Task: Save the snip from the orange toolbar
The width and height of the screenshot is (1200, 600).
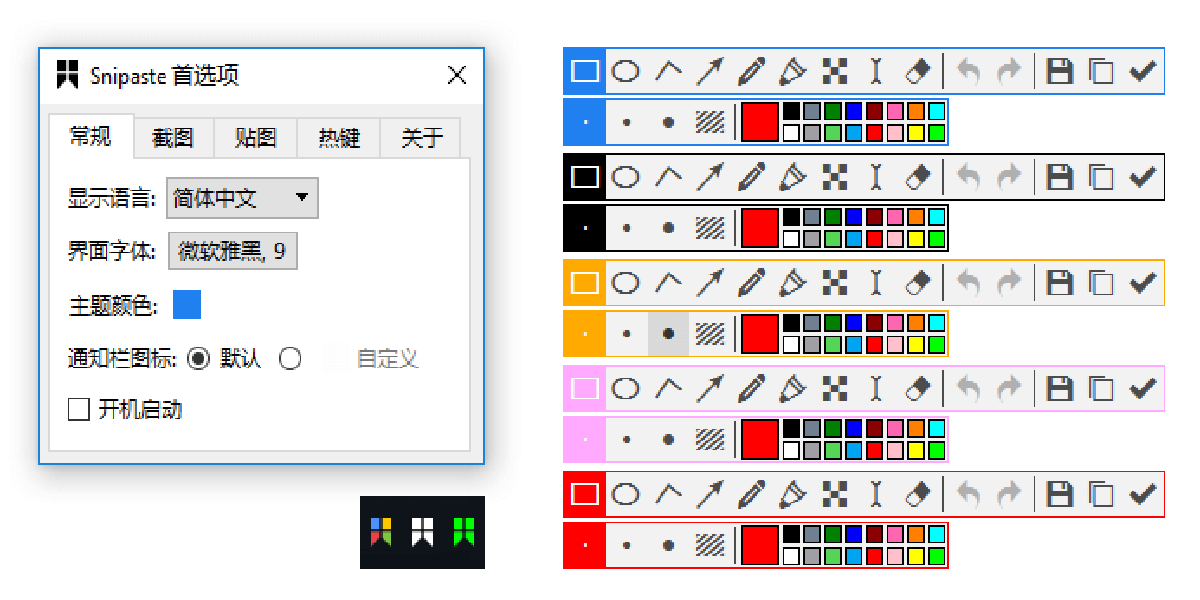Action: tap(1059, 283)
